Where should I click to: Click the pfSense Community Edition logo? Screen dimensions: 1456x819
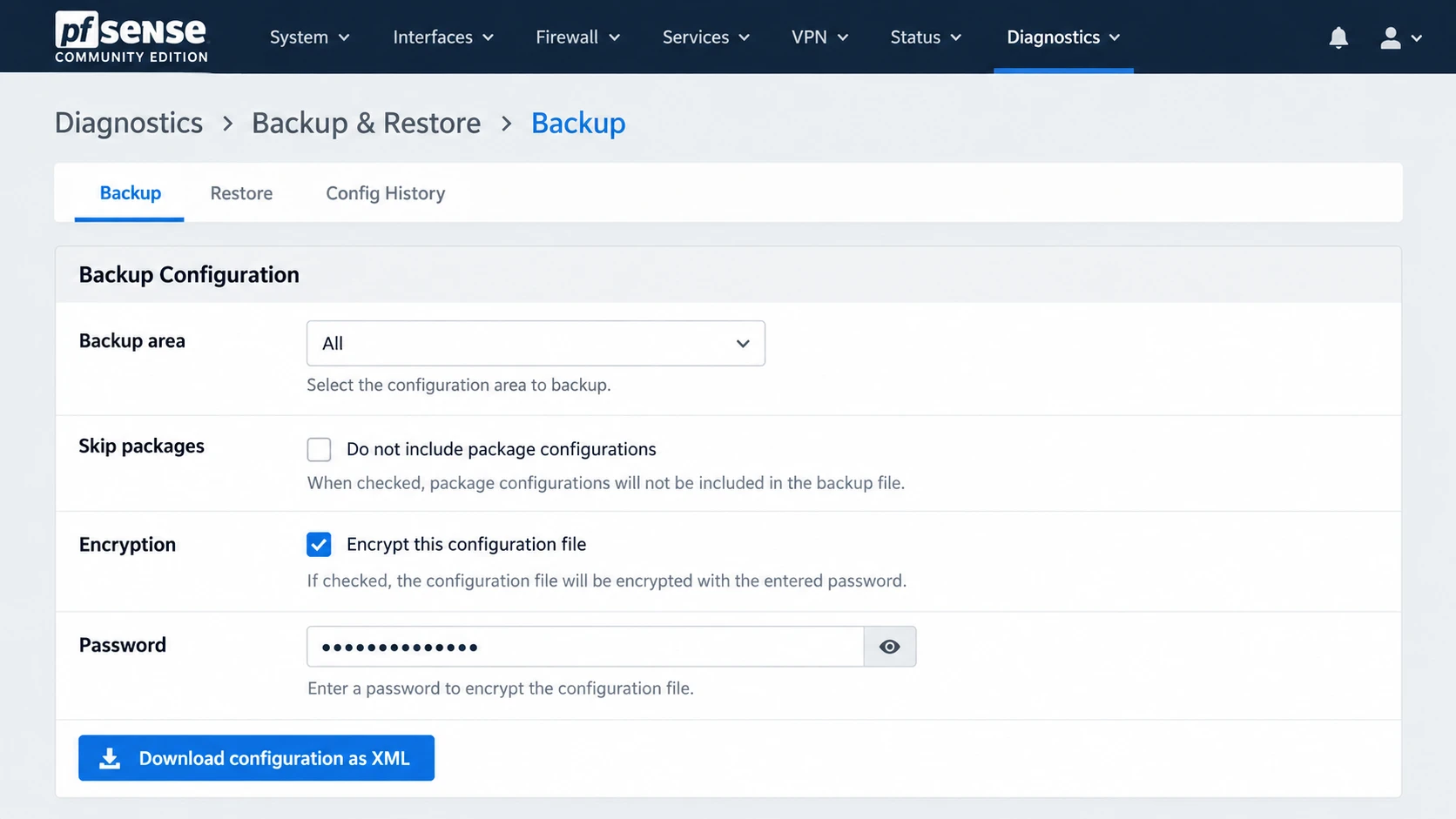pyautogui.click(x=131, y=37)
